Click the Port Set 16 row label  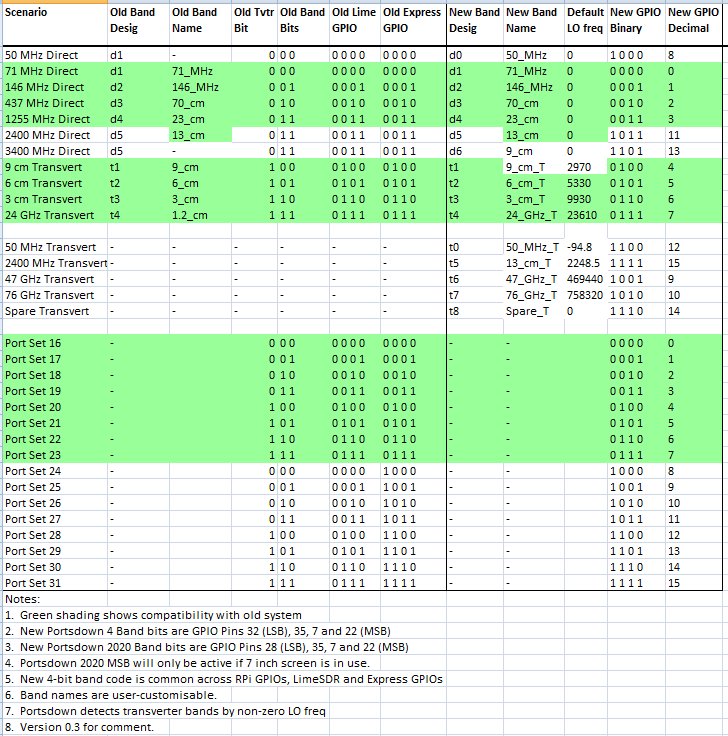click(33, 343)
